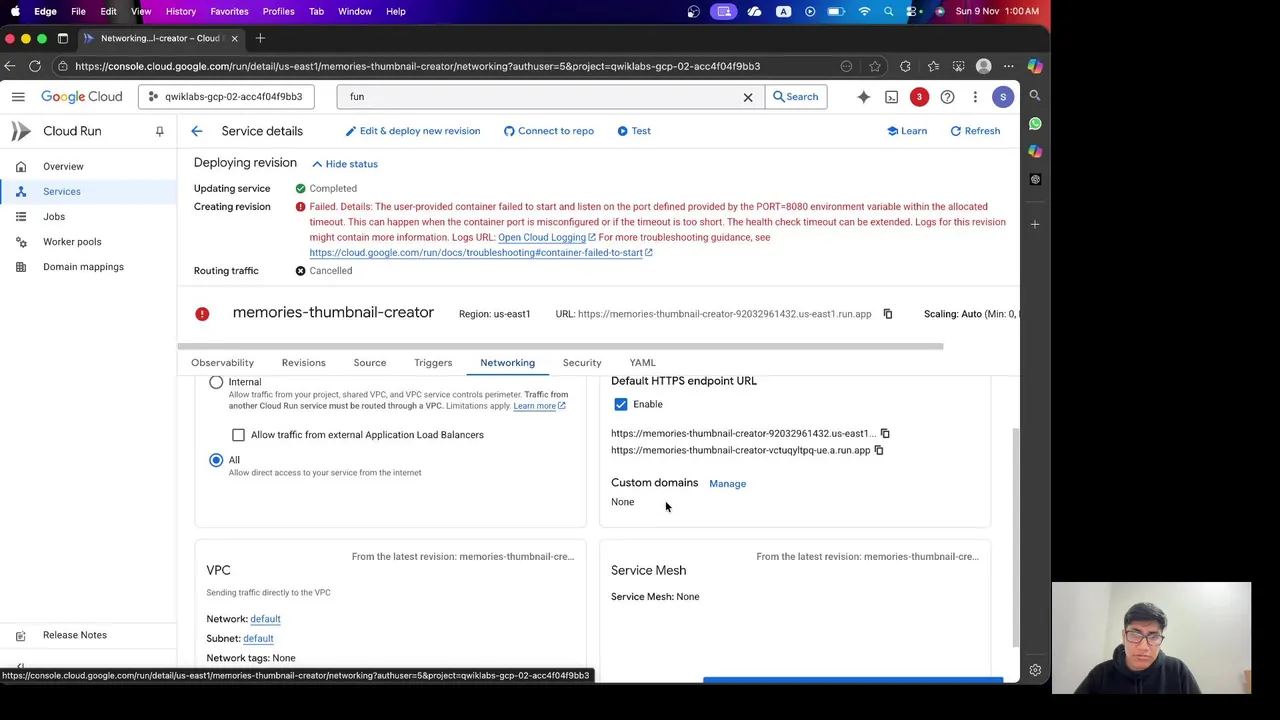Open the History menu in Edge

tap(181, 11)
